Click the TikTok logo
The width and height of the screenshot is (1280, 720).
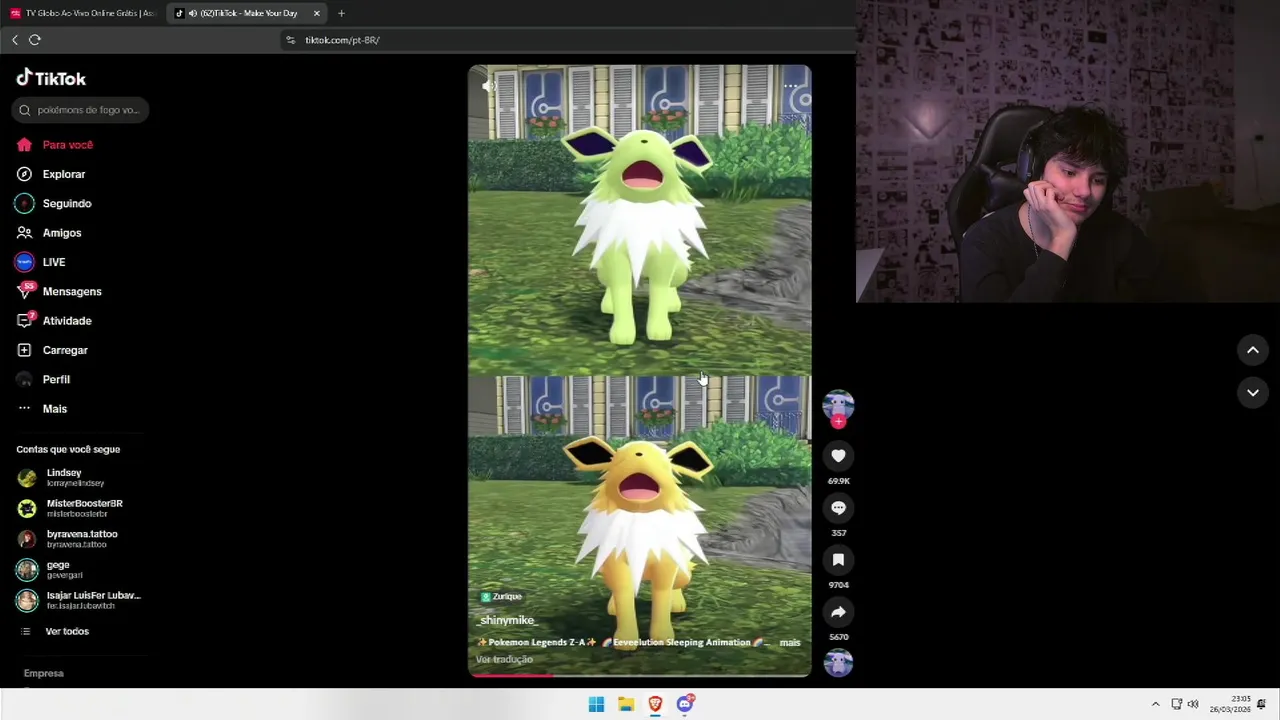(x=51, y=78)
